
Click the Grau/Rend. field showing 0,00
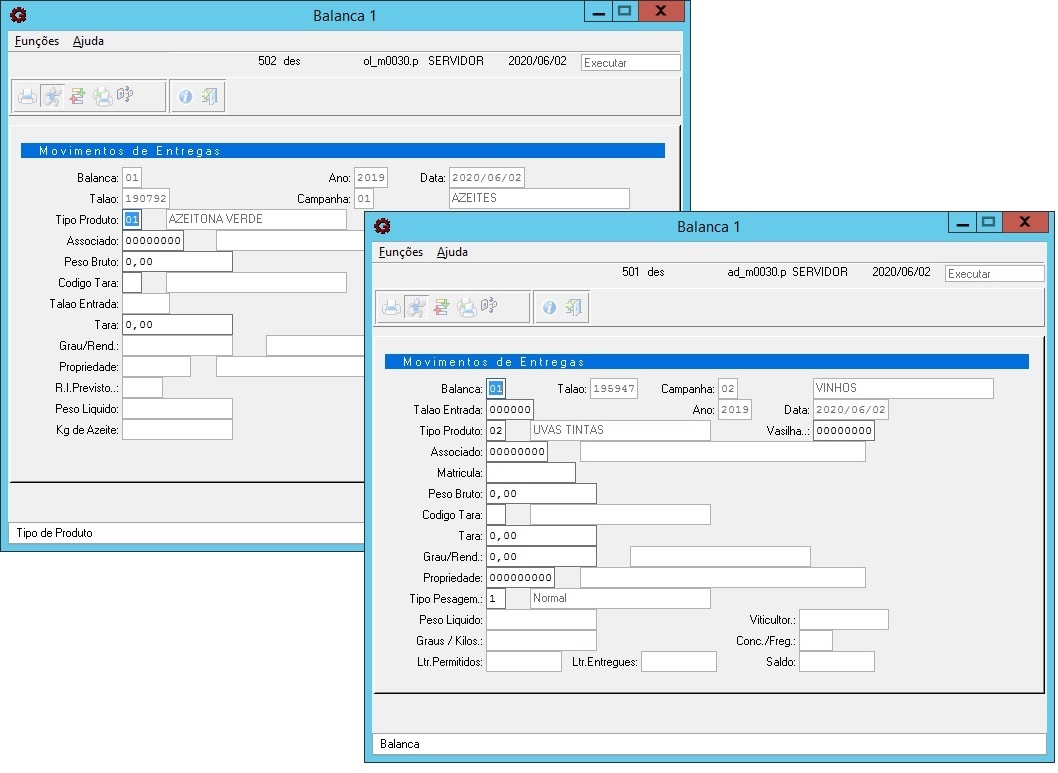pyautogui.click(x=541, y=556)
